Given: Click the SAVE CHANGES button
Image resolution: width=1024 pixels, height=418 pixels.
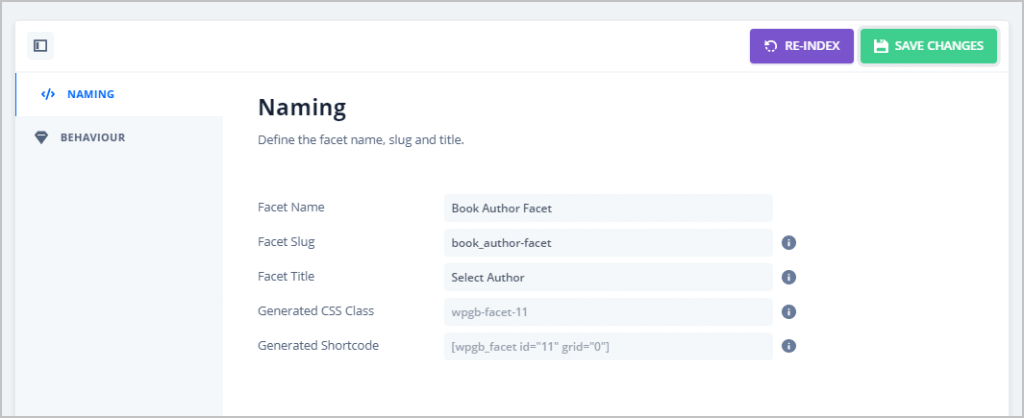Looking at the screenshot, I should click(928, 46).
